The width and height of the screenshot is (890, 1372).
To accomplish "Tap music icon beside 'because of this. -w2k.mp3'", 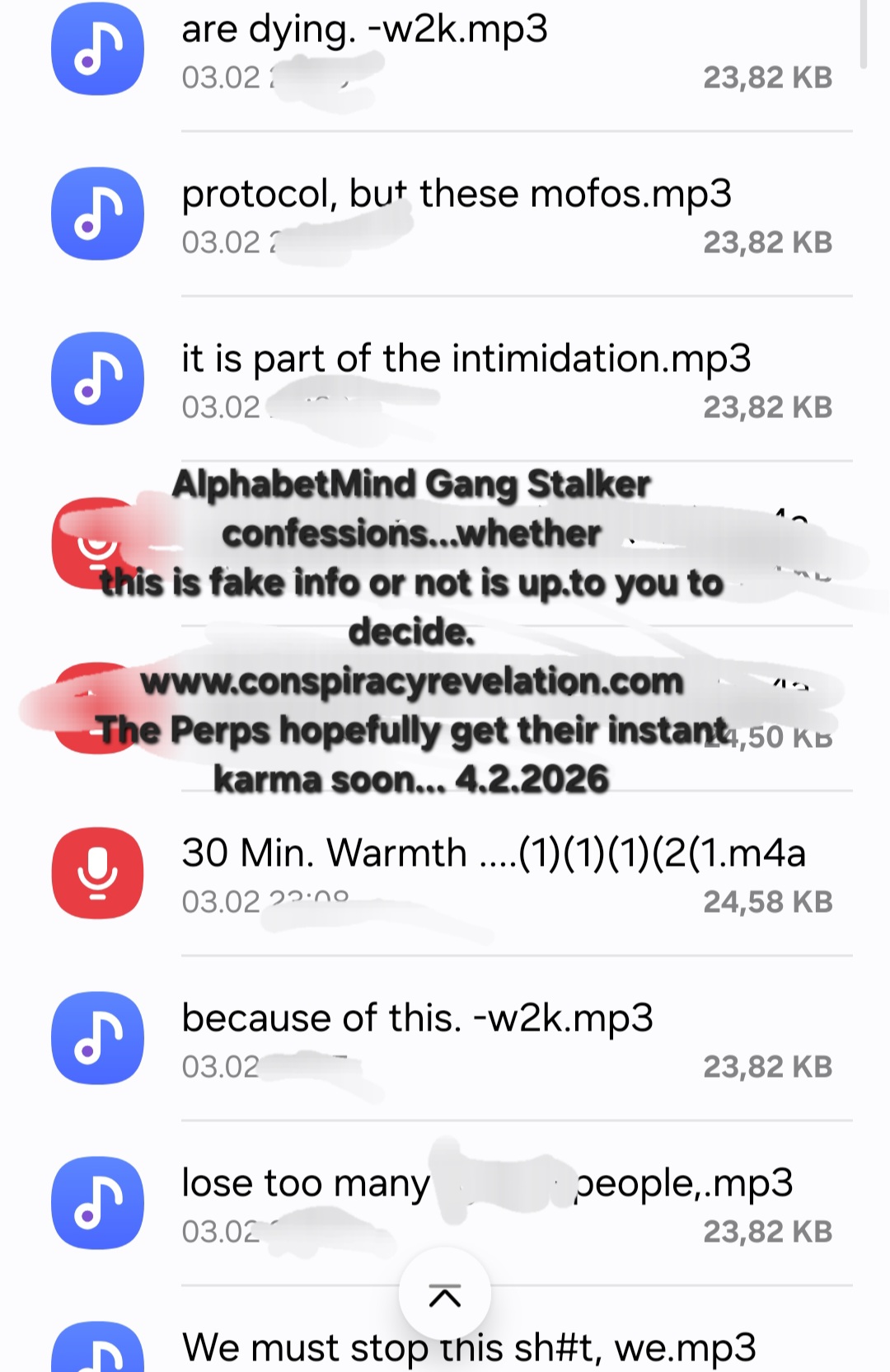I will 97,1038.
